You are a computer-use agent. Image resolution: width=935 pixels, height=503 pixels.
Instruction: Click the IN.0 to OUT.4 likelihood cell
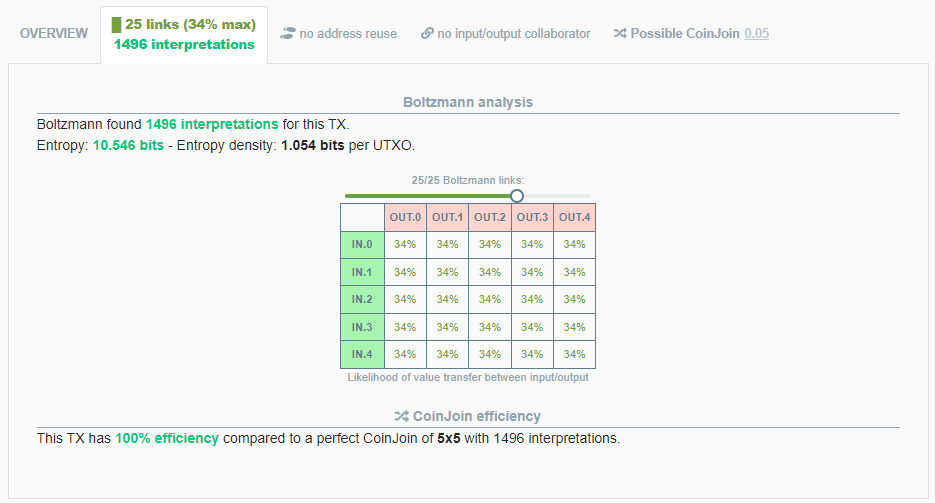point(574,244)
